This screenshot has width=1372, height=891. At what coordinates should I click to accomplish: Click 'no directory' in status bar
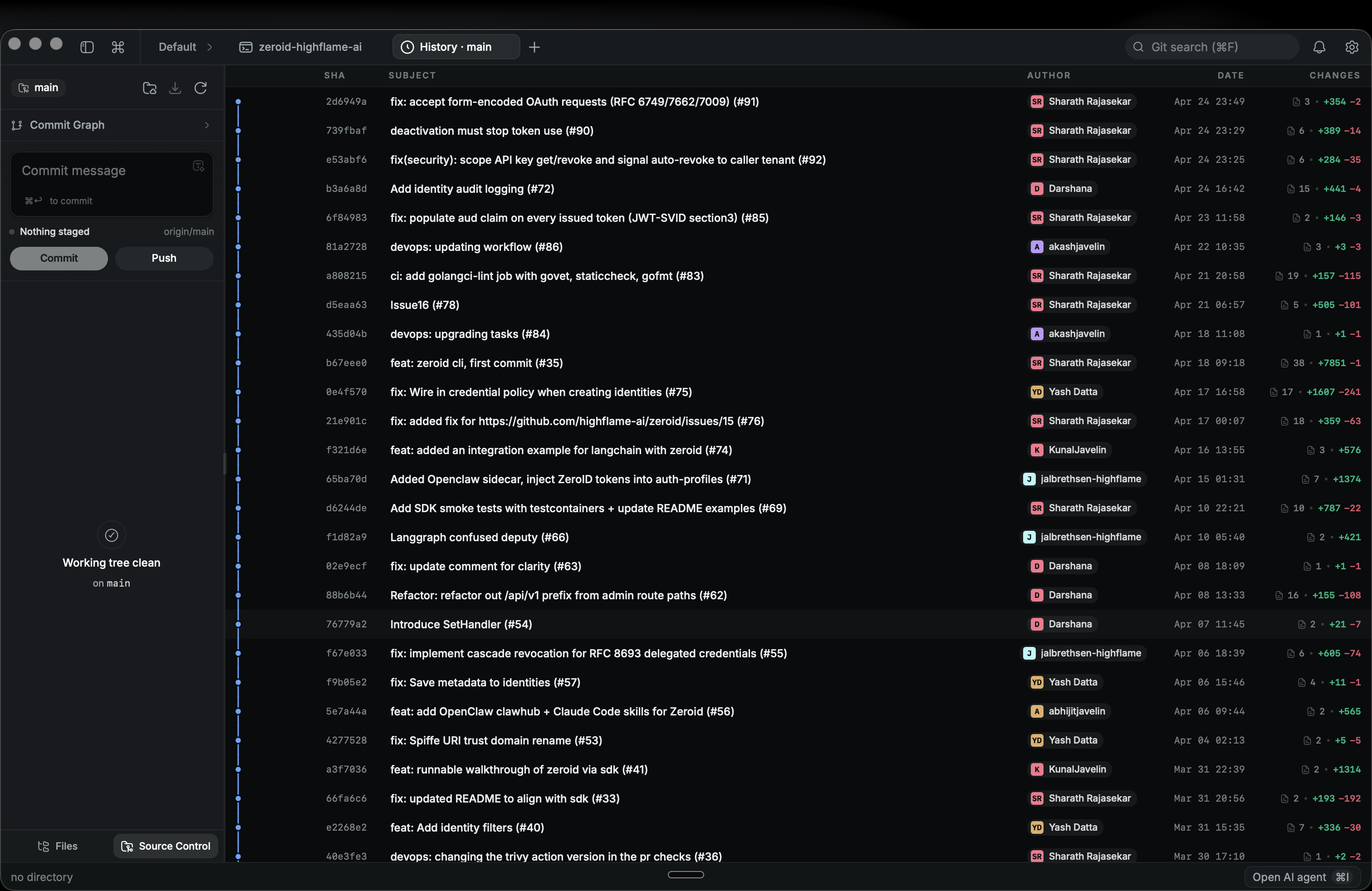coord(42,877)
